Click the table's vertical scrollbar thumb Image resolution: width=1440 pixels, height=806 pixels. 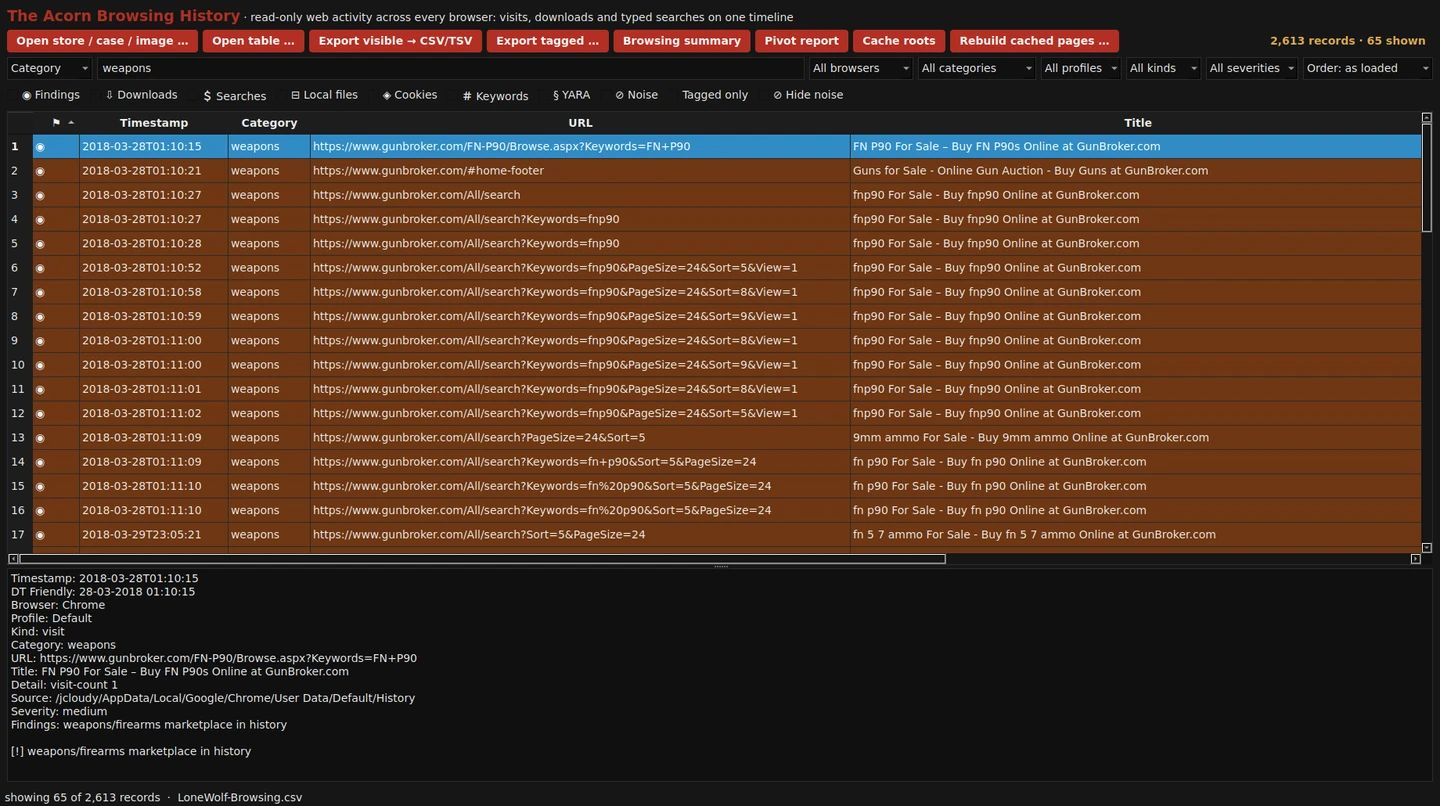pyautogui.click(x=1427, y=178)
